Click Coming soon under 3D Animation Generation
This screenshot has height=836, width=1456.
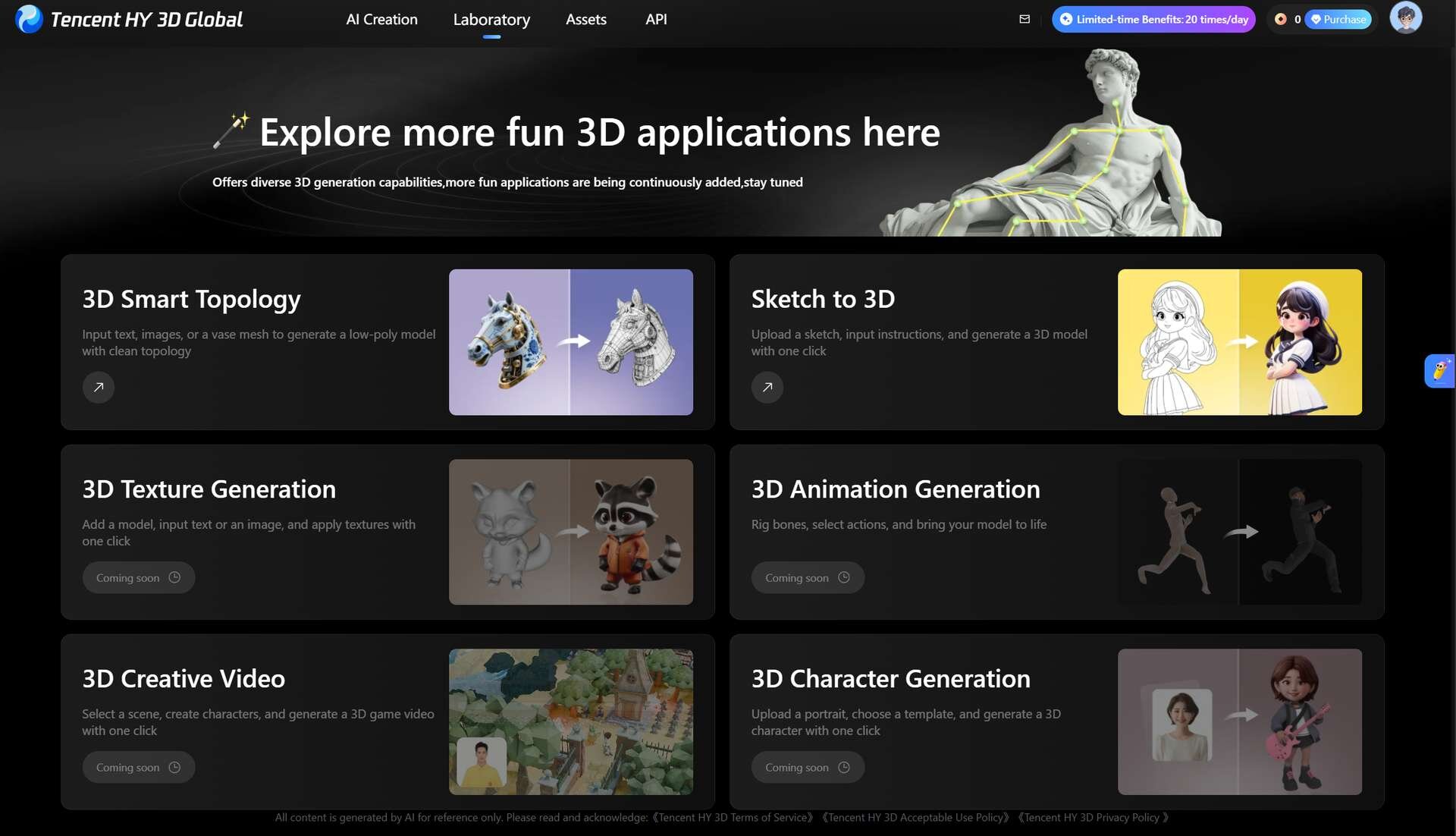[x=807, y=577]
